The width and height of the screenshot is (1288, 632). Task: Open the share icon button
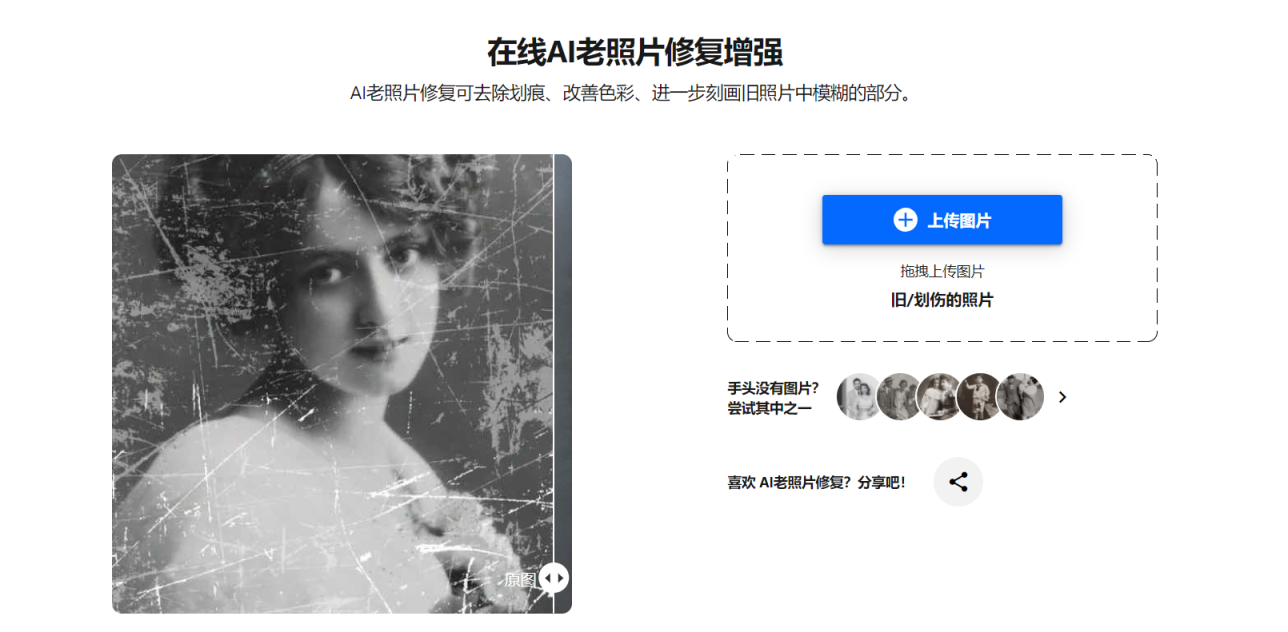tap(958, 482)
